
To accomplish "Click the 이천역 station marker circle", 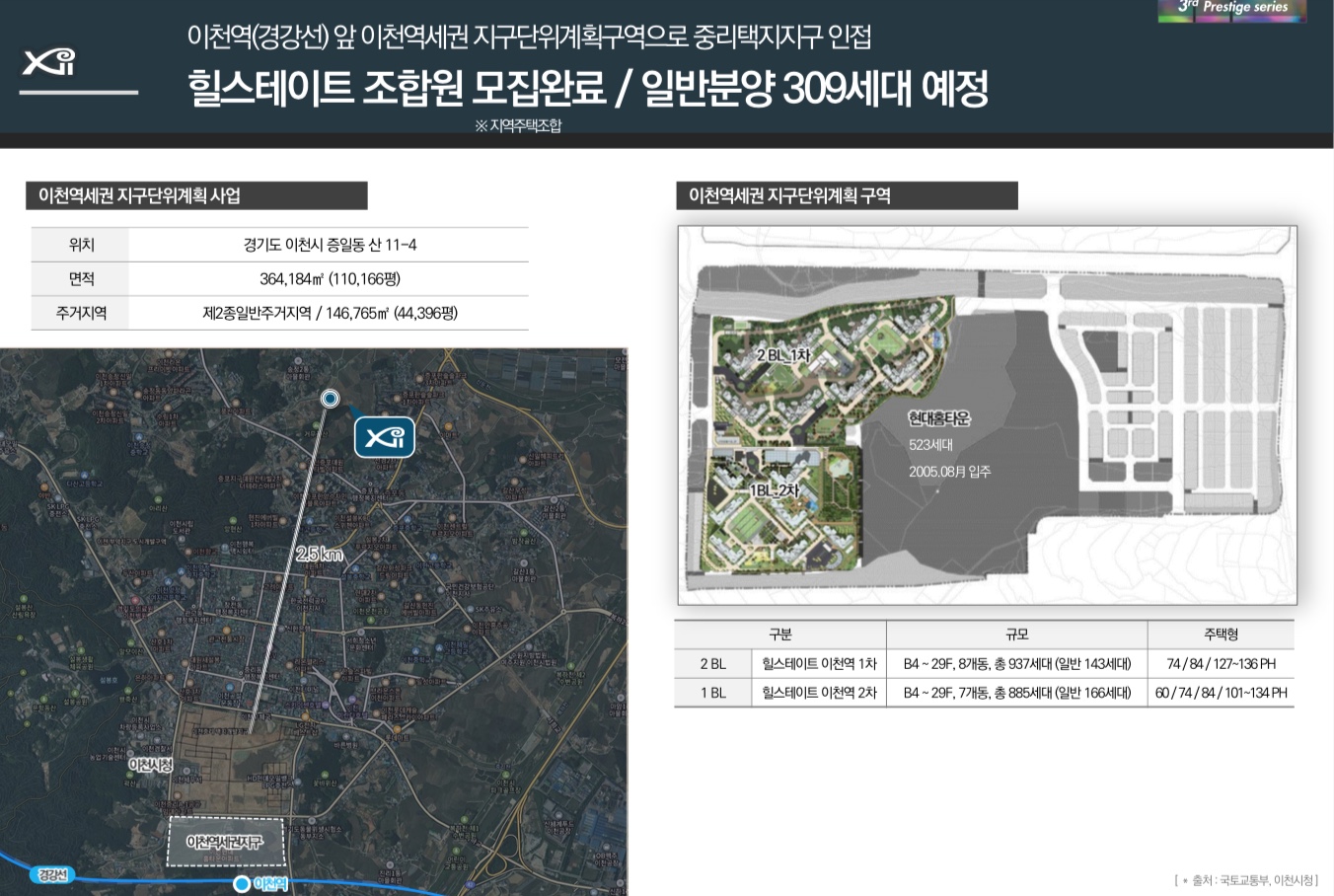I will pyautogui.click(x=242, y=884).
